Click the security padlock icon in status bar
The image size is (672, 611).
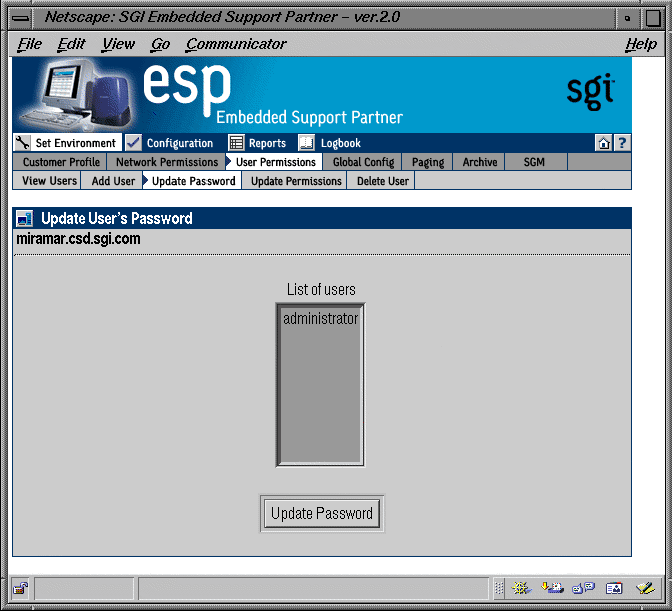[x=20, y=588]
